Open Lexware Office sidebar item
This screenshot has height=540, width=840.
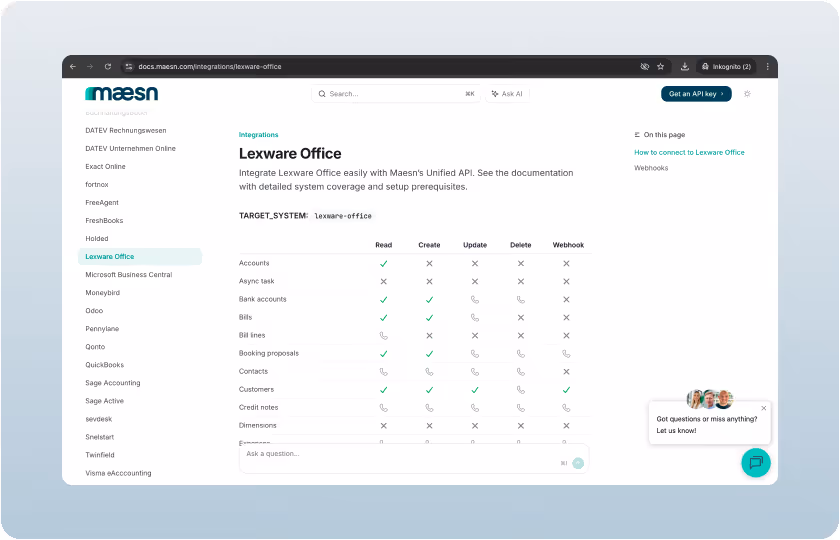click(x=140, y=257)
